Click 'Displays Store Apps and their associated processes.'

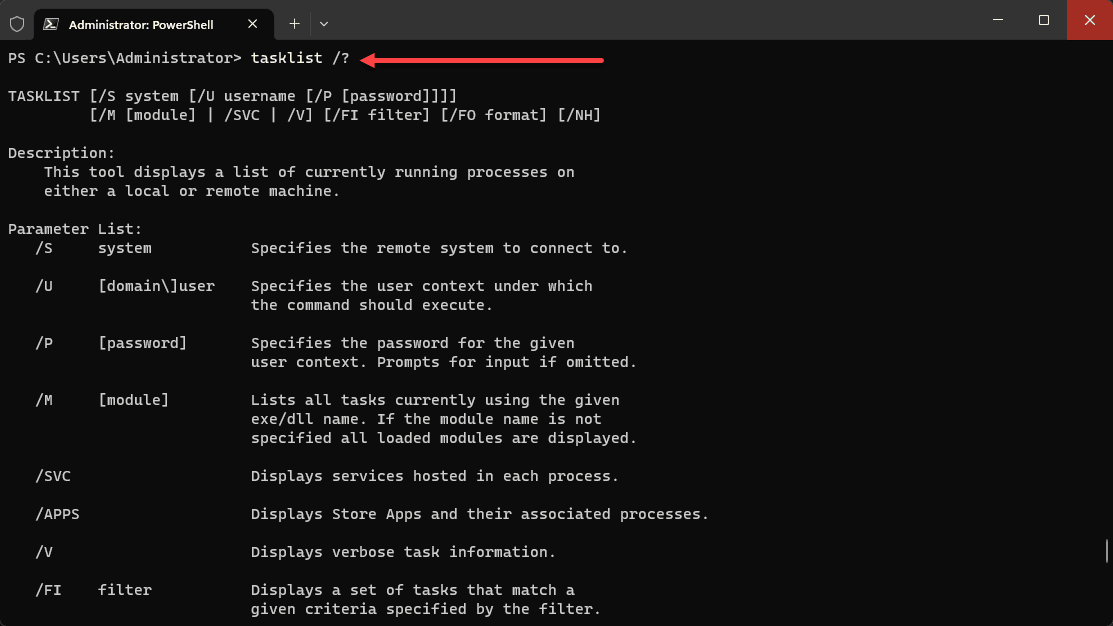pyautogui.click(x=480, y=514)
